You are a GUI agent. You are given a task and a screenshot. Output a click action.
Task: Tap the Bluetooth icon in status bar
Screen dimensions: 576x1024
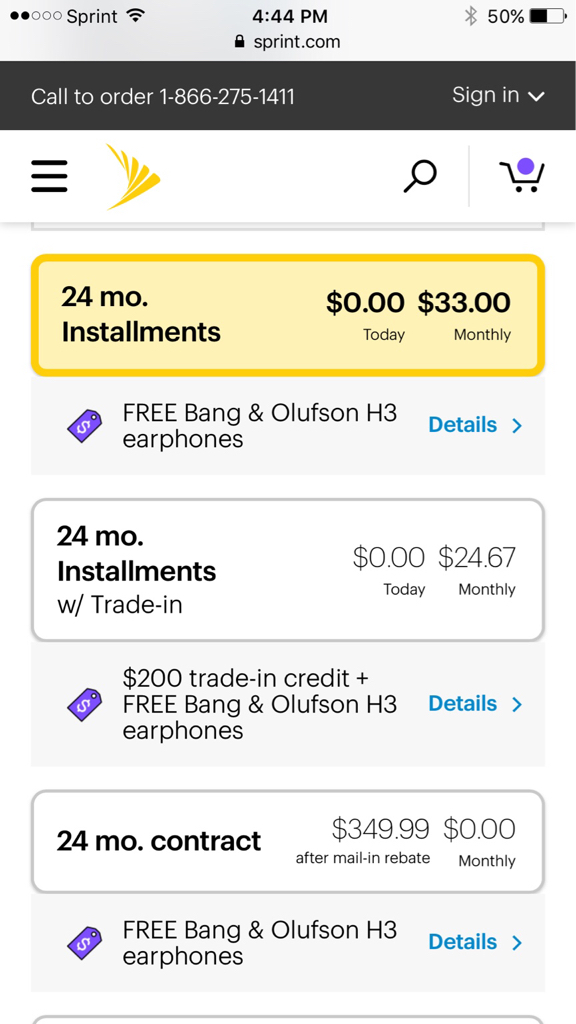pyautogui.click(x=470, y=16)
